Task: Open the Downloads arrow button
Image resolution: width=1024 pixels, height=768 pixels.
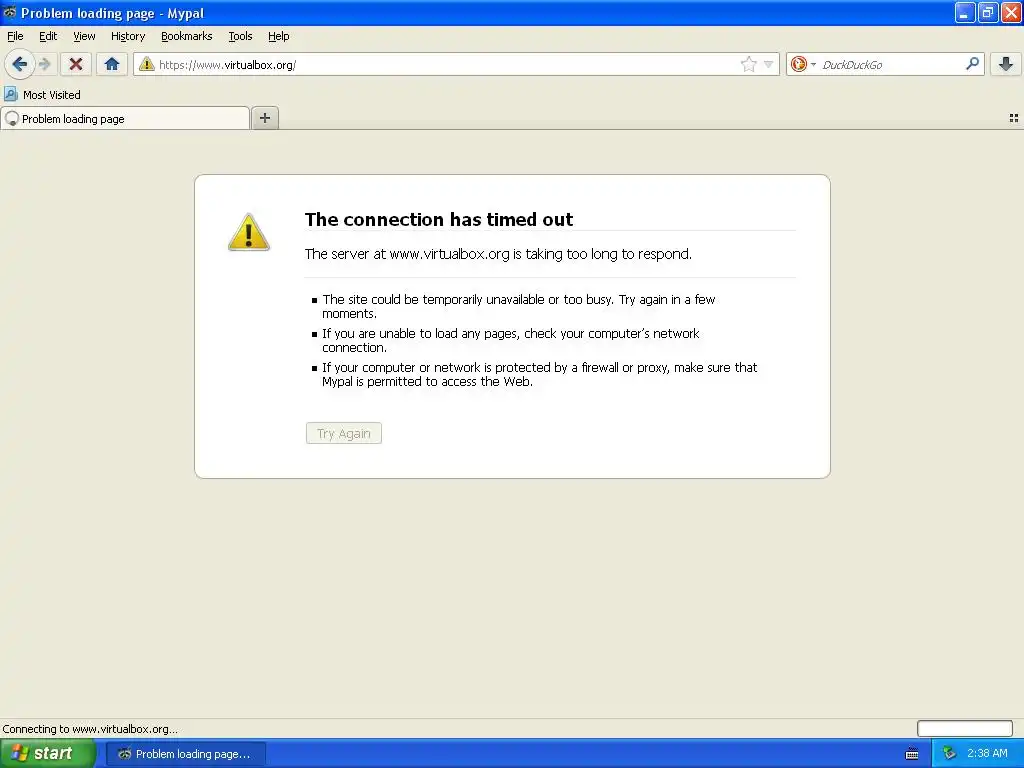Action: click(x=1006, y=64)
